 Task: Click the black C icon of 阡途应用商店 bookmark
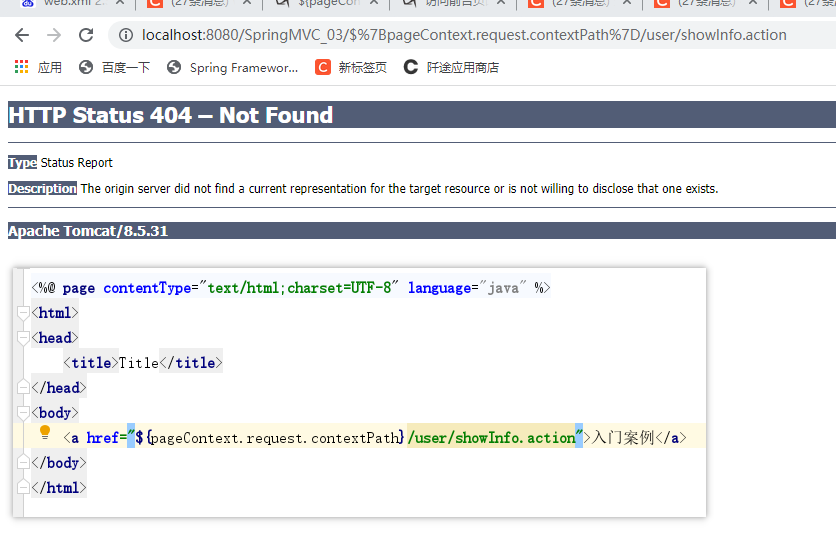tap(411, 67)
